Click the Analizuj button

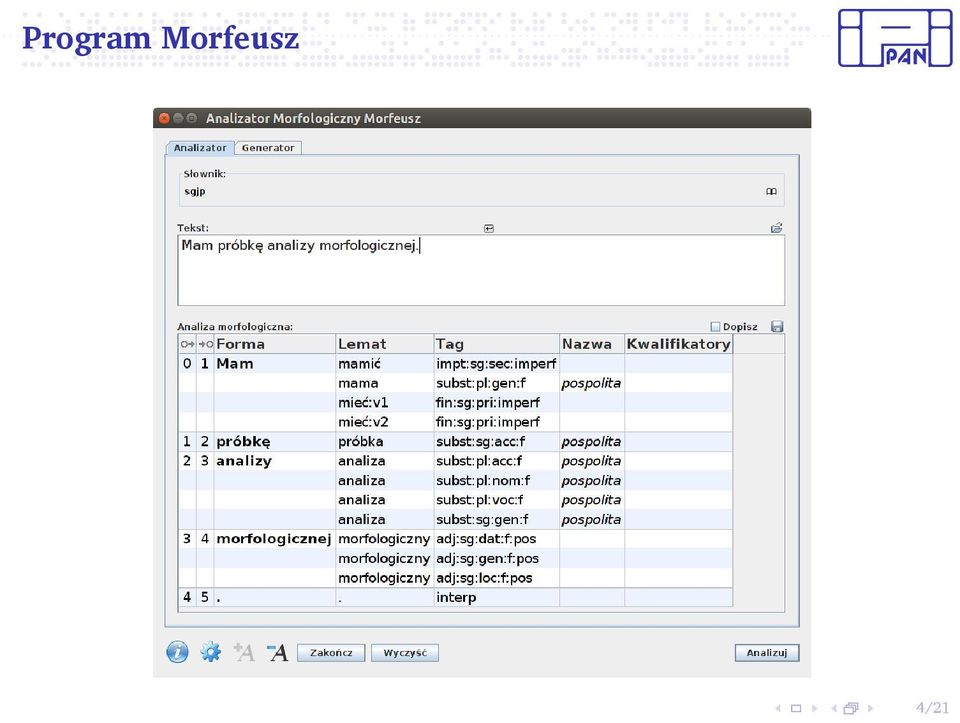click(x=767, y=653)
